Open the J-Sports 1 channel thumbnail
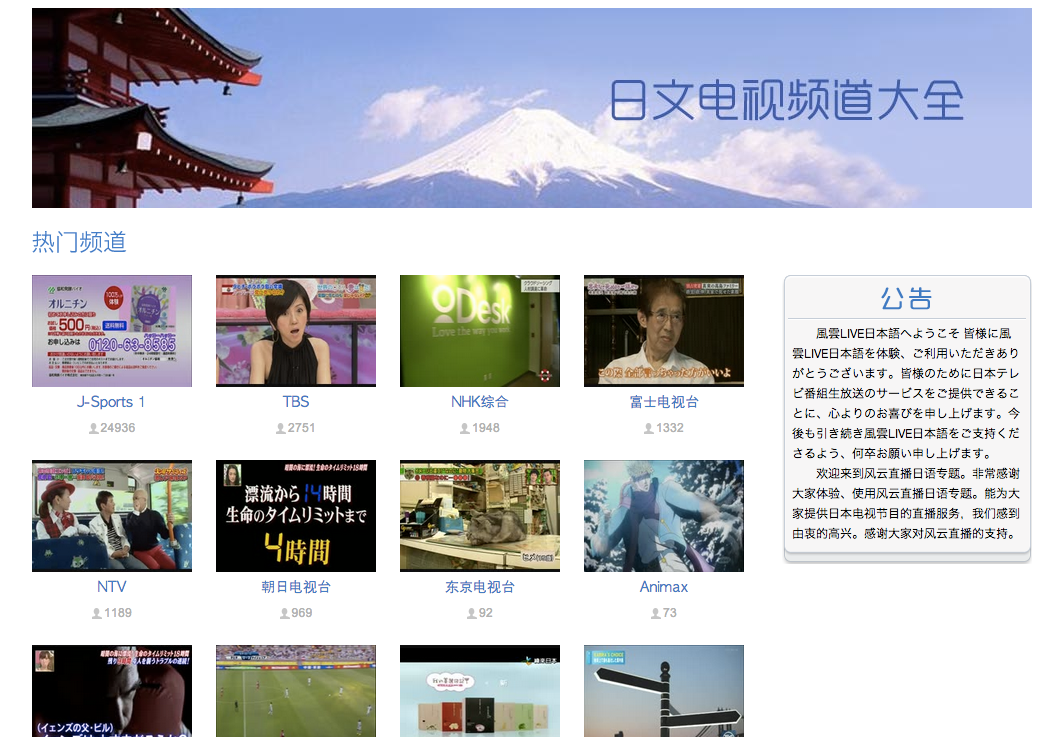 pos(112,331)
